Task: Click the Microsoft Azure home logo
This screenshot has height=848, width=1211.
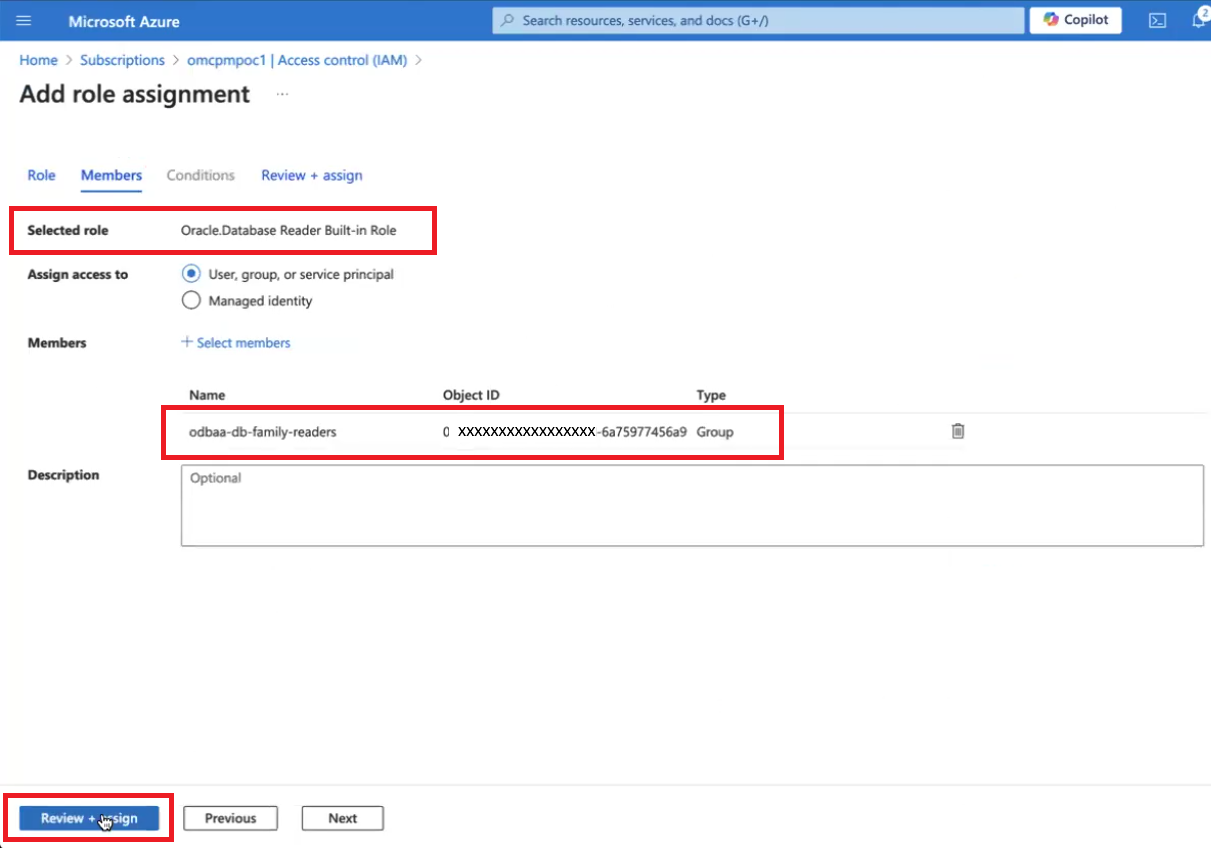Action: click(123, 20)
